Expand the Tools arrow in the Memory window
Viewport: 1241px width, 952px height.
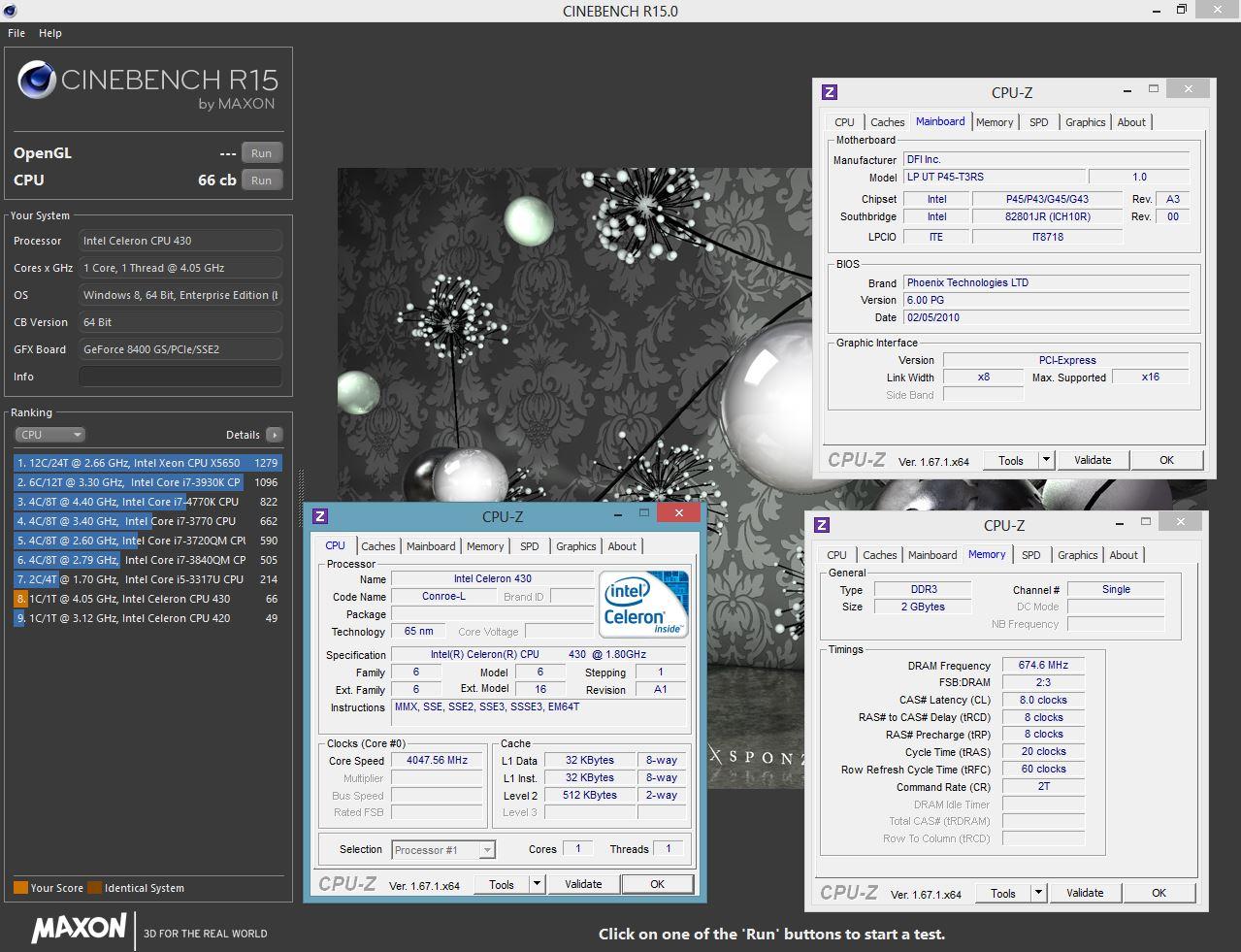(x=1038, y=893)
